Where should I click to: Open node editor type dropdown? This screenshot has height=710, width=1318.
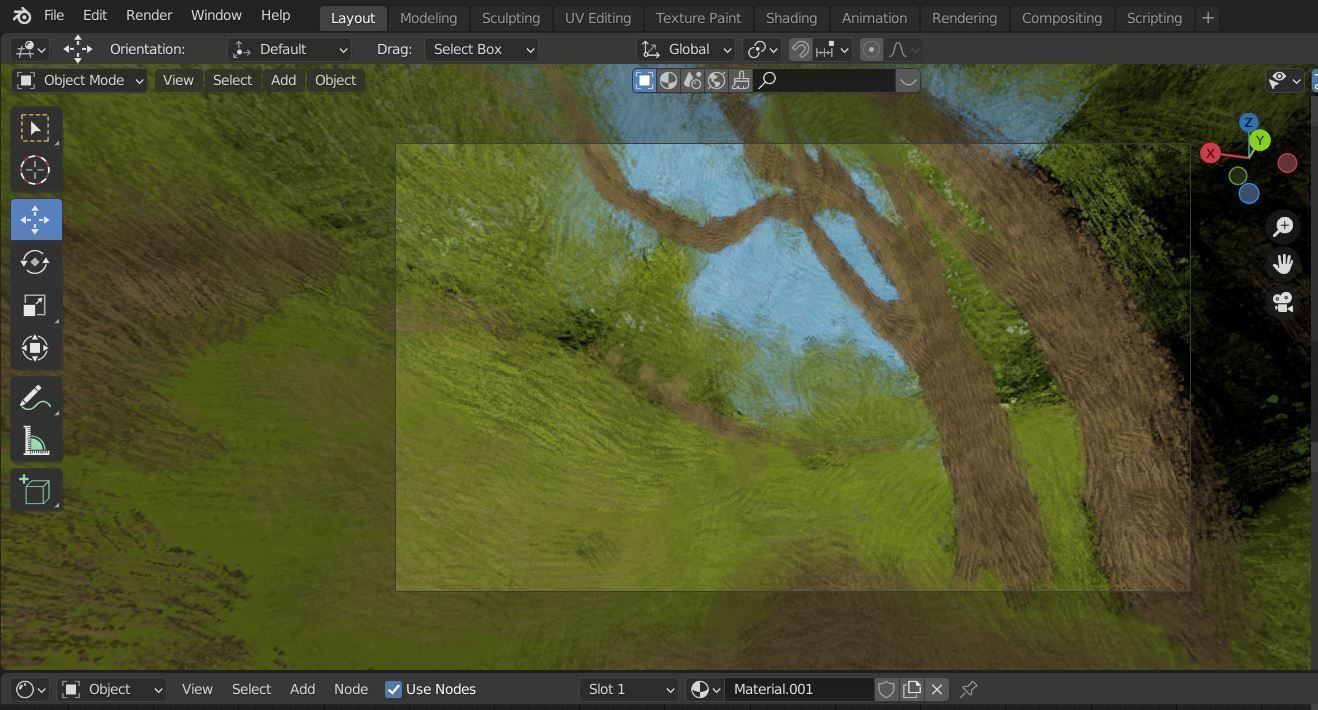tap(31, 689)
